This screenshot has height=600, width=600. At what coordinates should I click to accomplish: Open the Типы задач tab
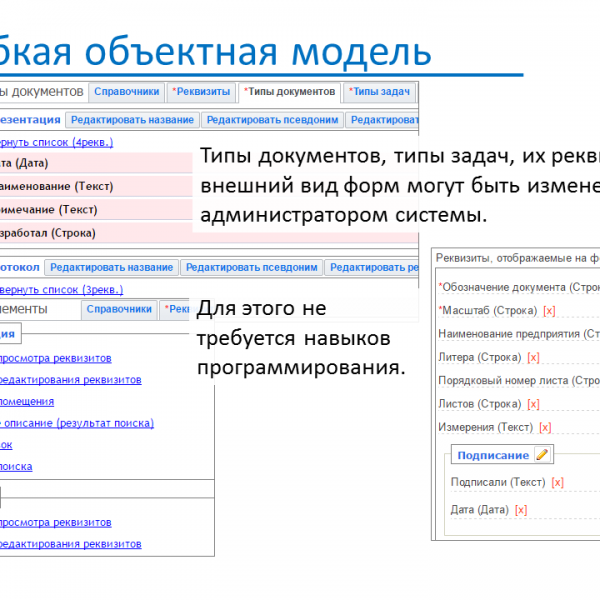click(379, 92)
